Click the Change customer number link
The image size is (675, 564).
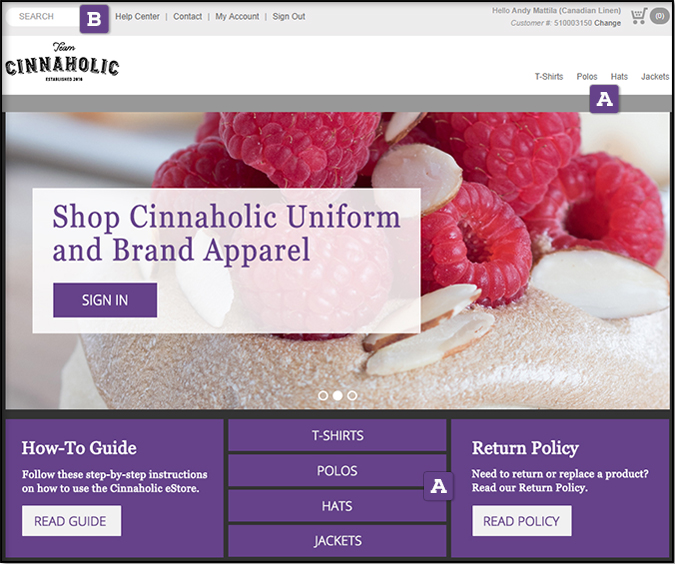click(607, 23)
